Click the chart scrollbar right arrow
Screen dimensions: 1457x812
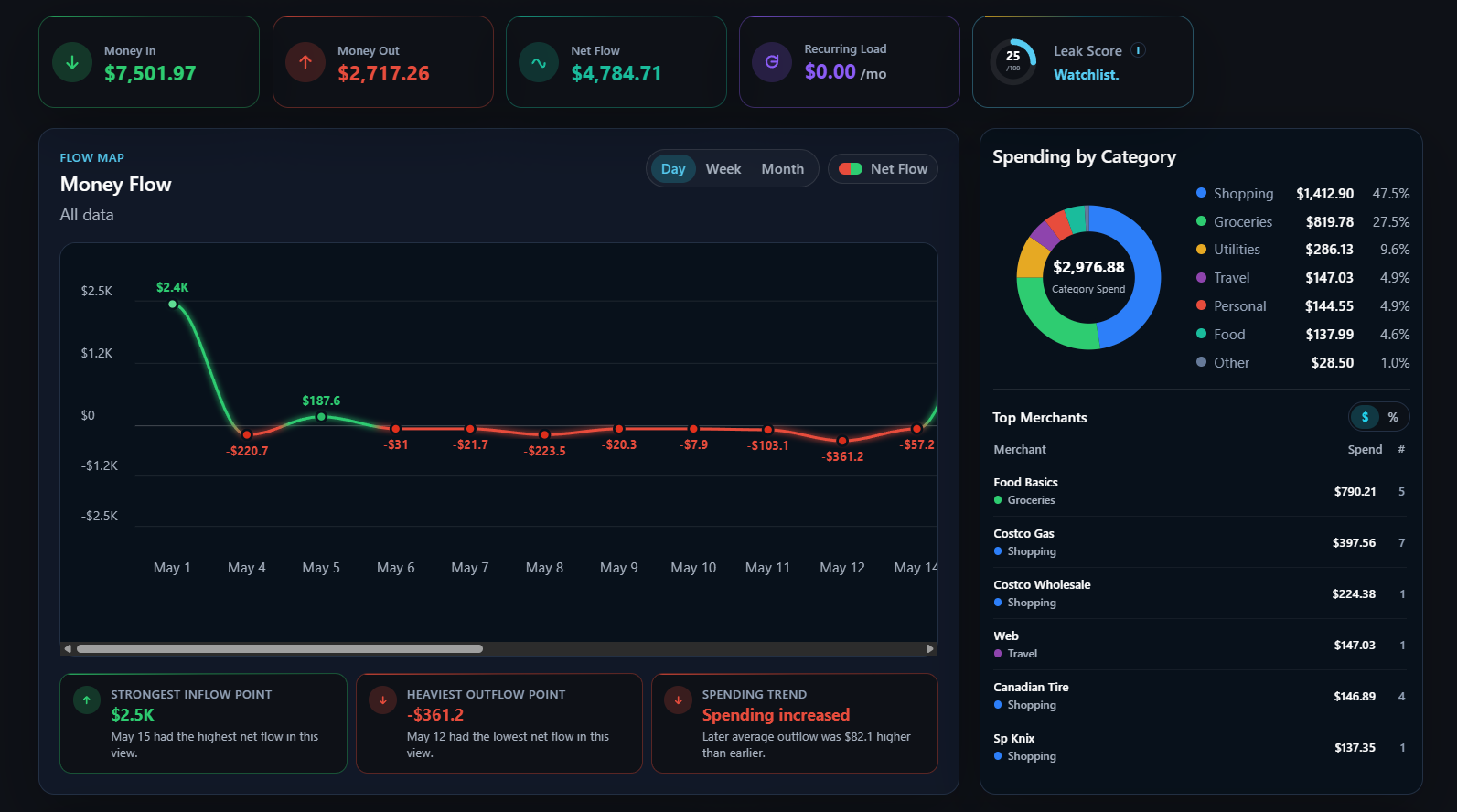coord(930,649)
